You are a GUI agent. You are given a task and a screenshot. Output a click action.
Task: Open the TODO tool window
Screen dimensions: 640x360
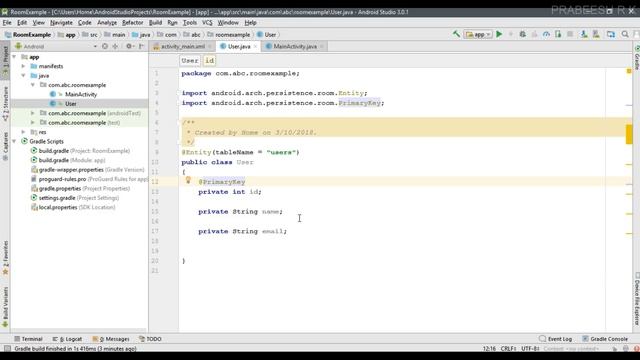(150, 339)
